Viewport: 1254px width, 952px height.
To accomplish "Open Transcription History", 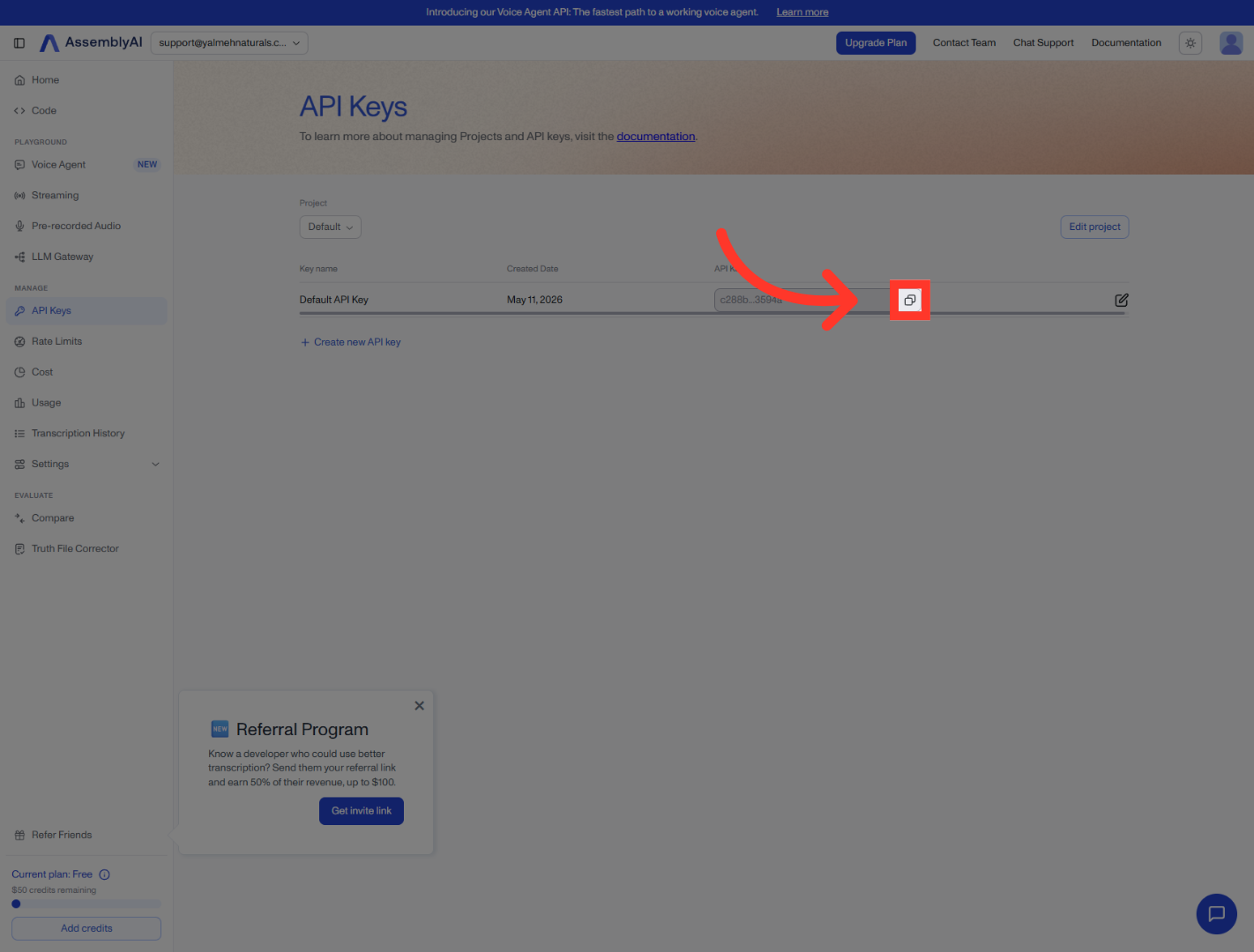I will click(x=86, y=434).
